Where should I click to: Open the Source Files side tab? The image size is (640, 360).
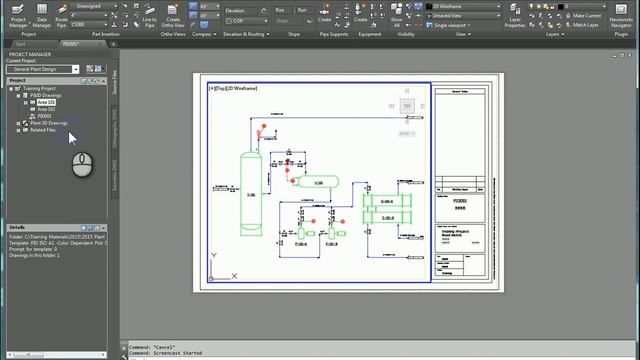pyautogui.click(x=115, y=83)
